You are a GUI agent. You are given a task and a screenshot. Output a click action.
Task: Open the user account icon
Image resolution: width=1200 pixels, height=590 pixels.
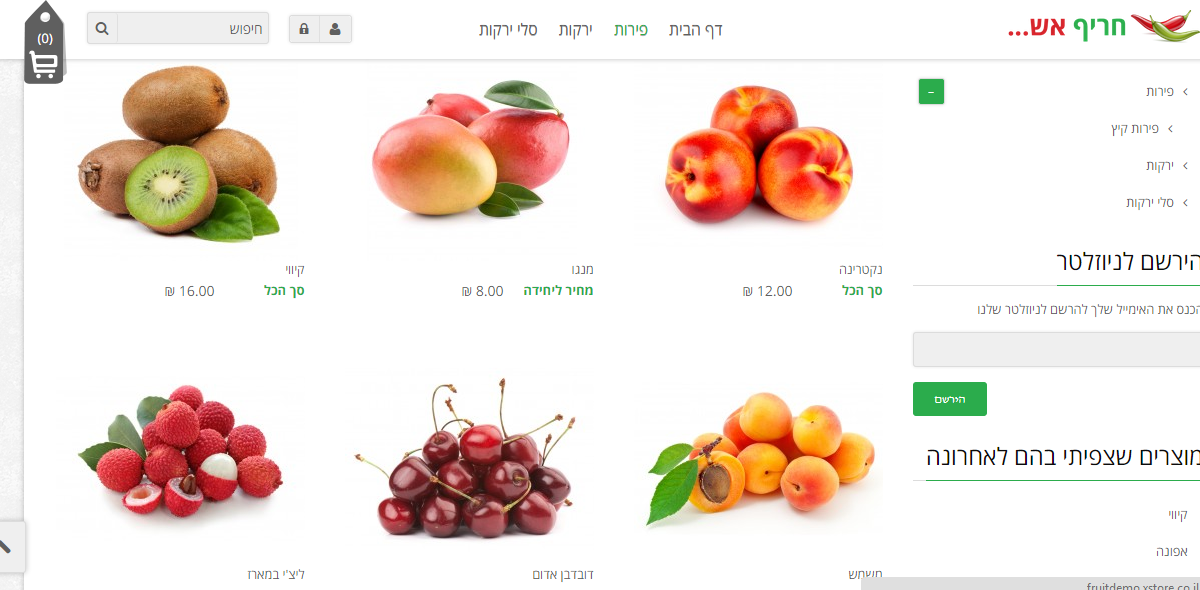point(335,29)
